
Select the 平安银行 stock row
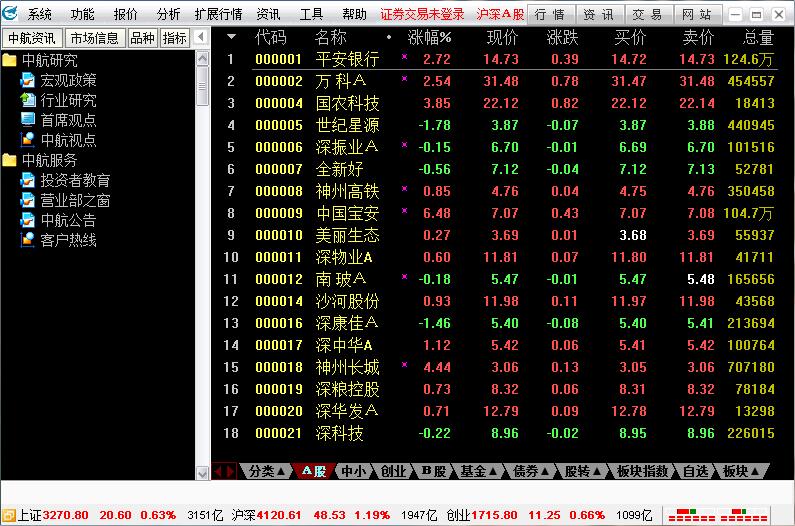pyautogui.click(x=346, y=59)
